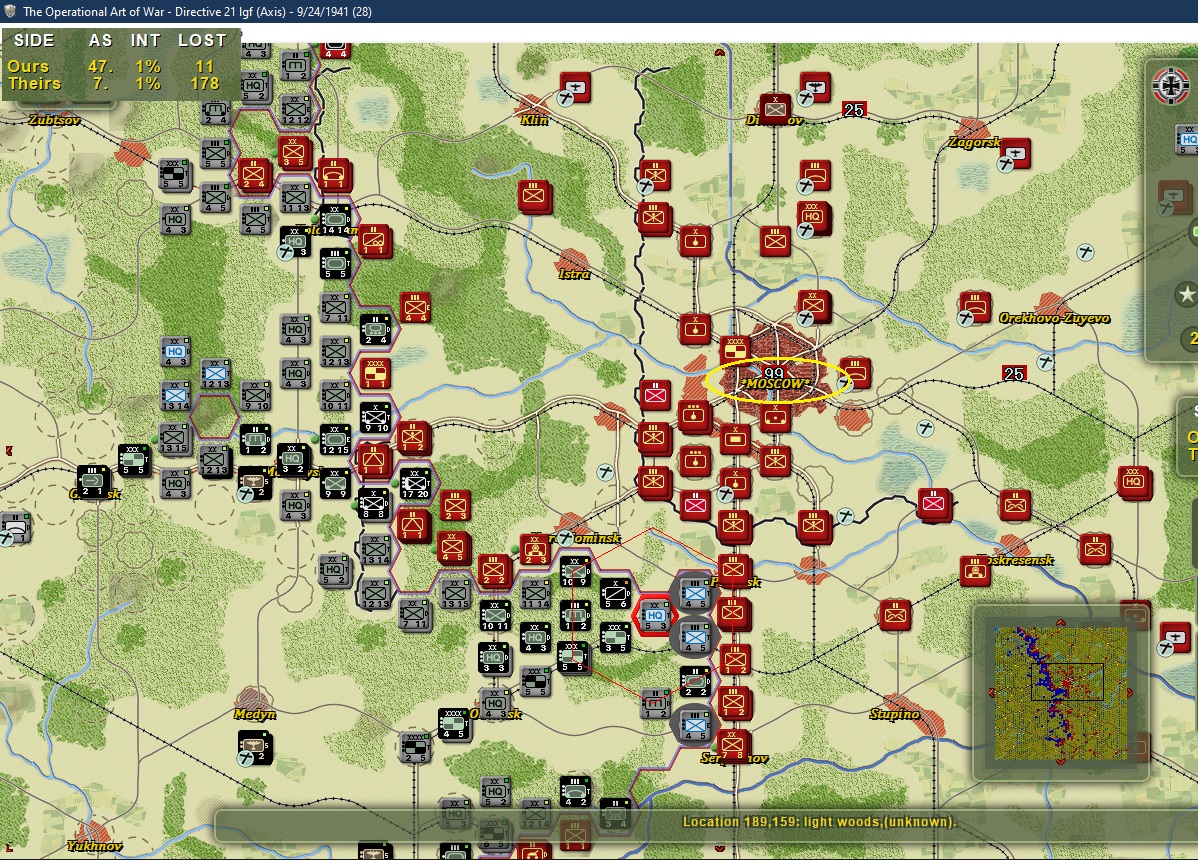
Task: Select the Soviet air unit northeast of Dmitrov
Action: click(x=815, y=87)
